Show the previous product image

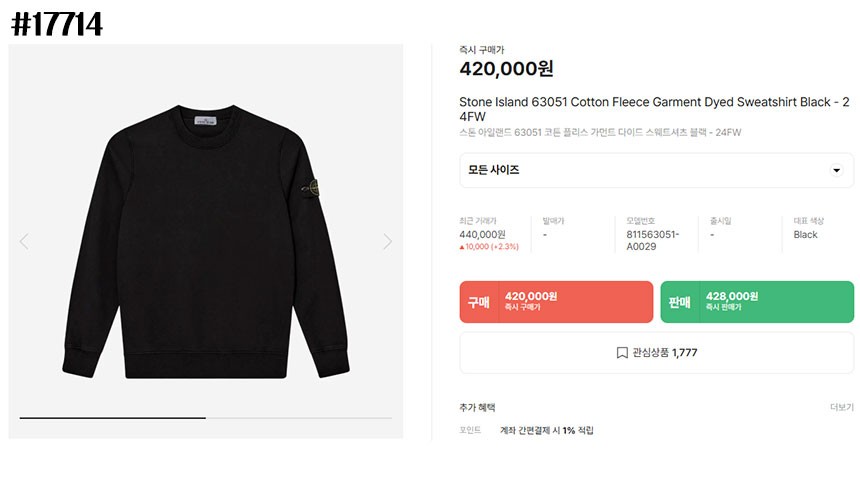(x=24, y=241)
